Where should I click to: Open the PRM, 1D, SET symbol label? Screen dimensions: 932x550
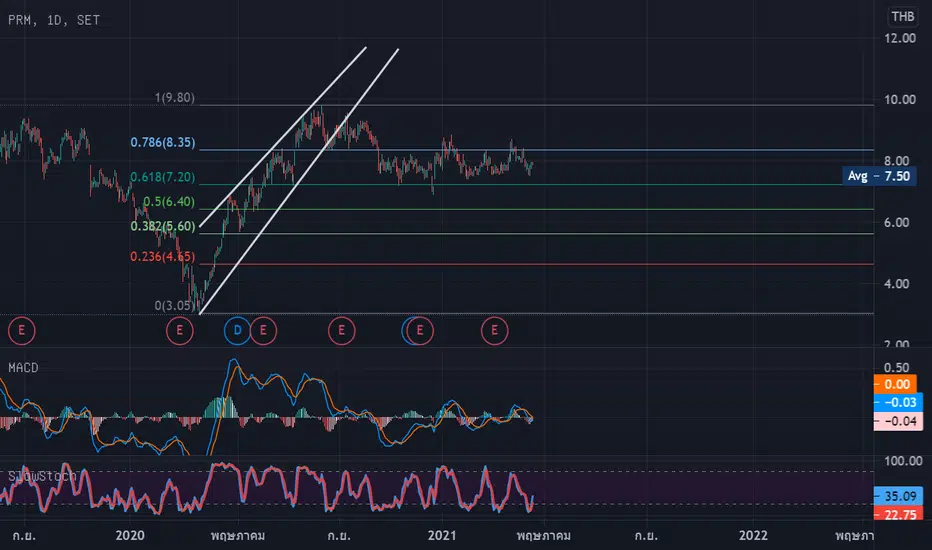(x=53, y=20)
